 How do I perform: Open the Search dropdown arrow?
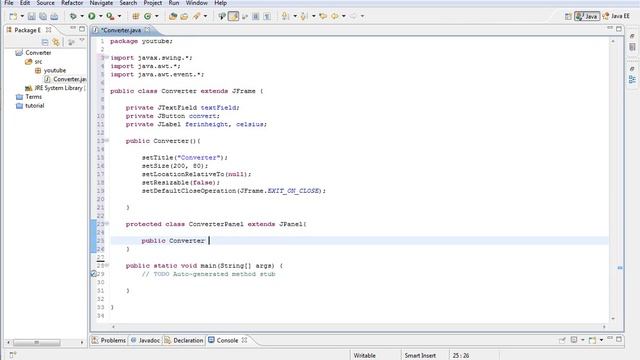[205, 16]
